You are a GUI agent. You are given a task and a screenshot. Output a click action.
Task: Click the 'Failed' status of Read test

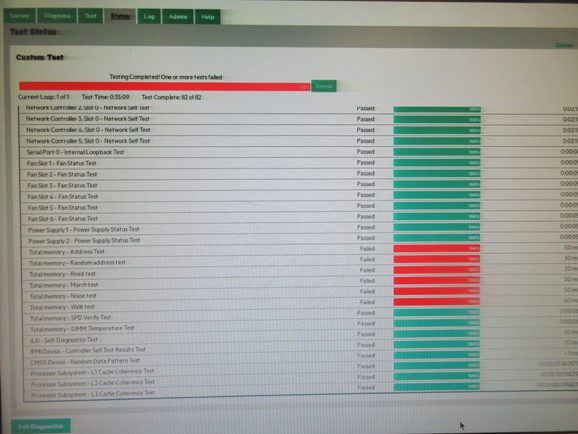point(367,270)
